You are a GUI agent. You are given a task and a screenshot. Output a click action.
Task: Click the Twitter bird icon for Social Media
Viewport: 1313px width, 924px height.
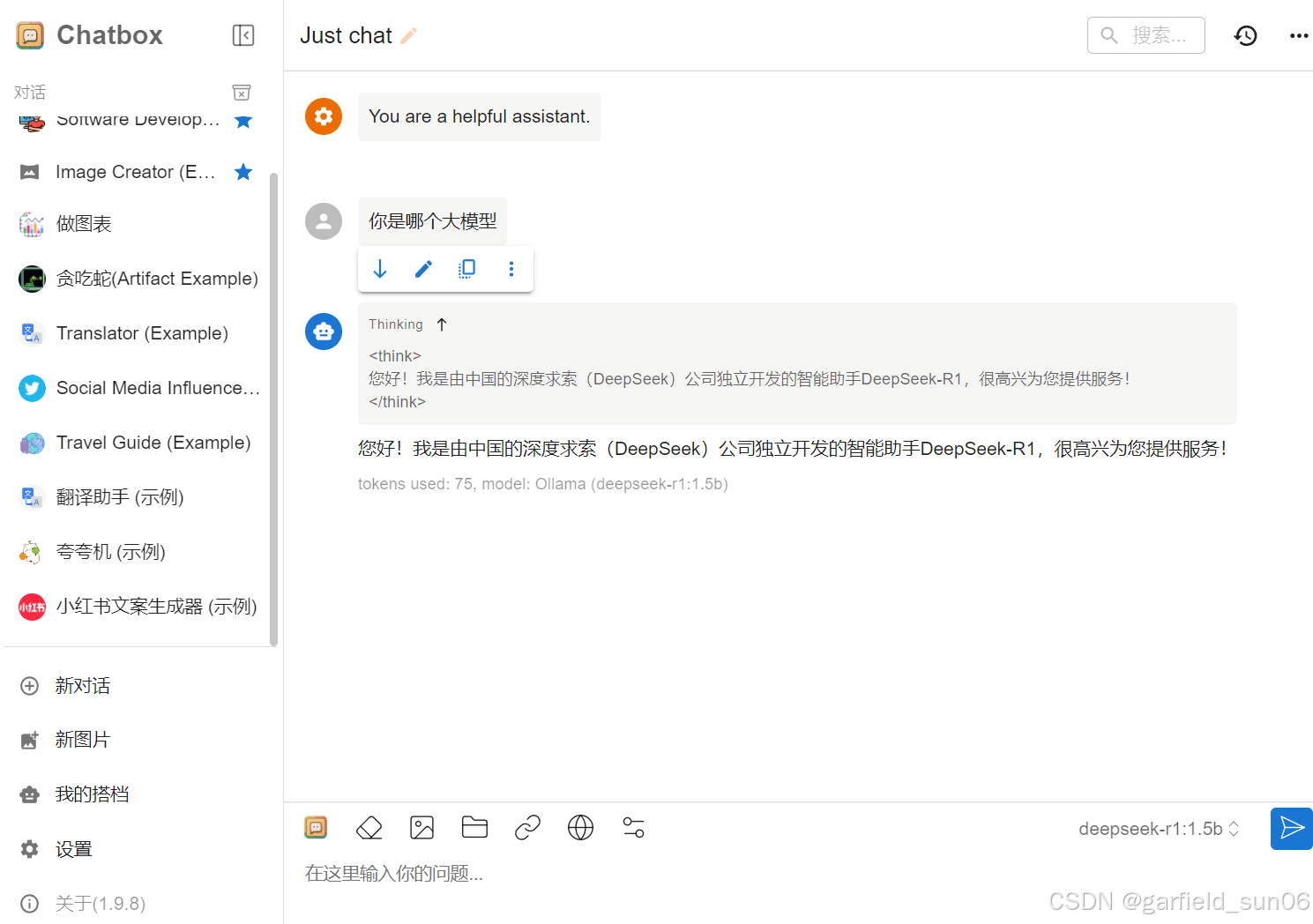(32, 388)
